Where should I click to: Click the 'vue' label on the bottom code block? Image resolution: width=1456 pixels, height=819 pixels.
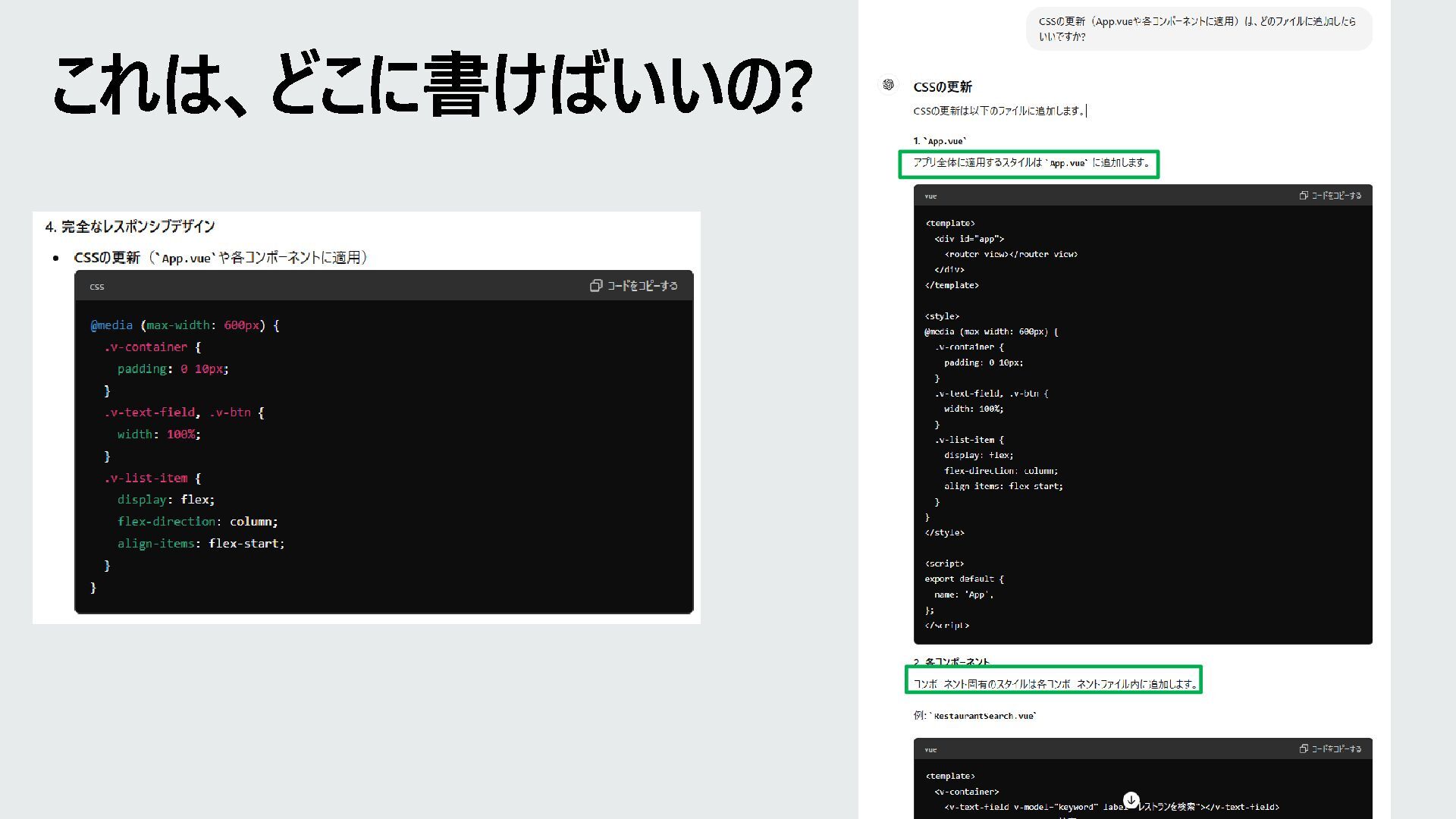tap(930, 749)
